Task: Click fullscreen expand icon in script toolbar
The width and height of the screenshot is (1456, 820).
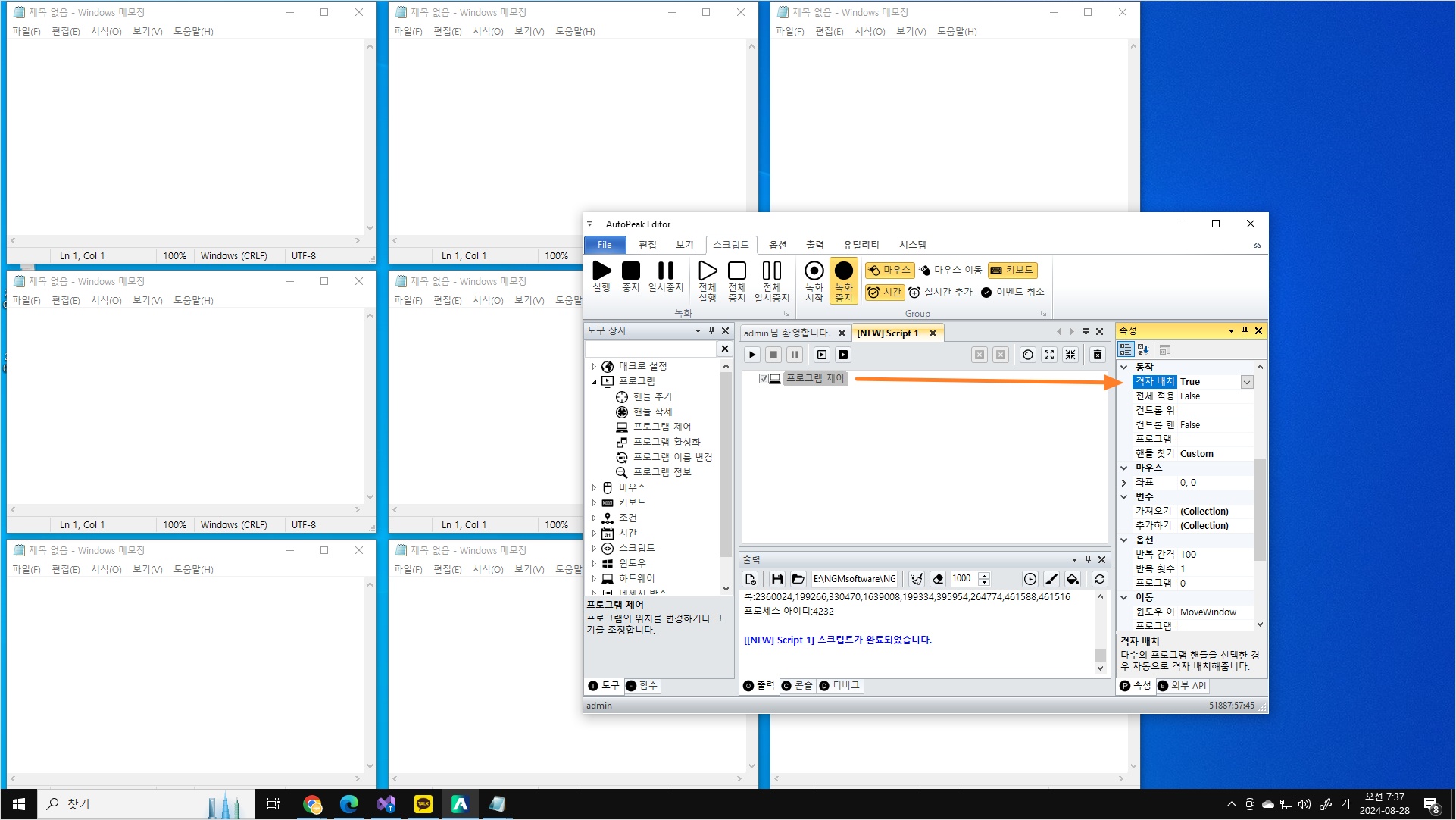Action: (x=1048, y=355)
